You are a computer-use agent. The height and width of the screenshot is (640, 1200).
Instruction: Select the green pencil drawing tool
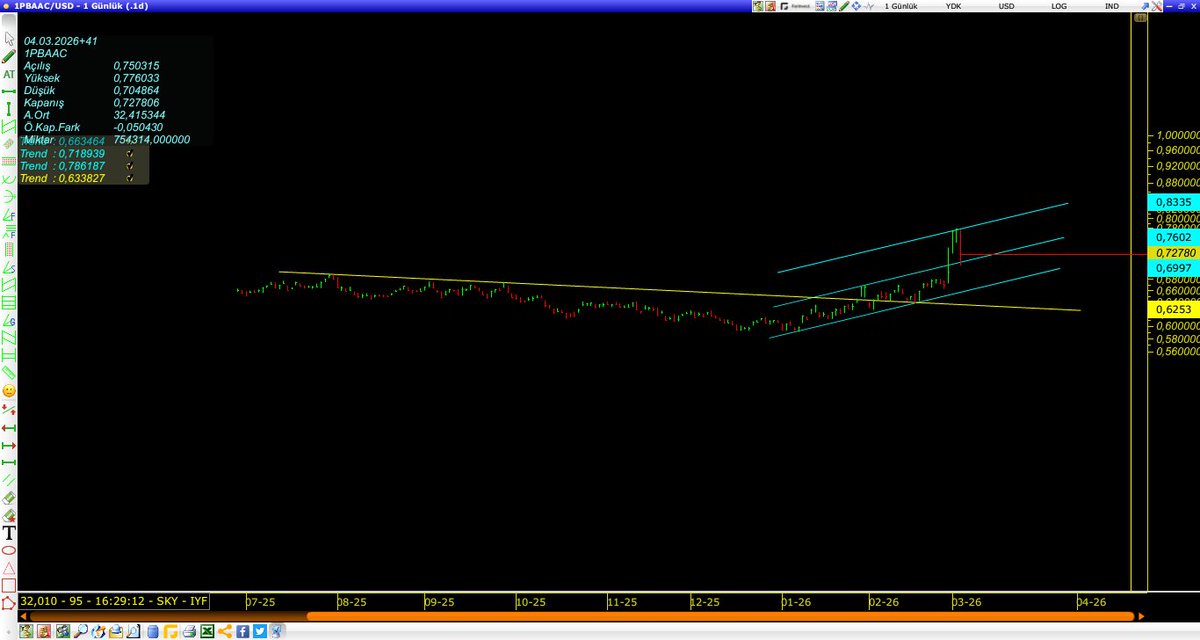pyautogui.click(x=9, y=56)
